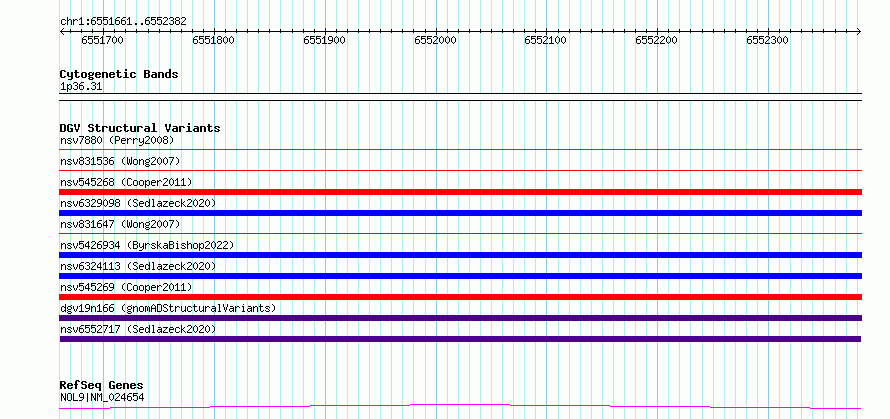This screenshot has height=419, width=890.
Task: Open the nsv6552717 (Sedlazeck2020) label
Action: point(138,329)
